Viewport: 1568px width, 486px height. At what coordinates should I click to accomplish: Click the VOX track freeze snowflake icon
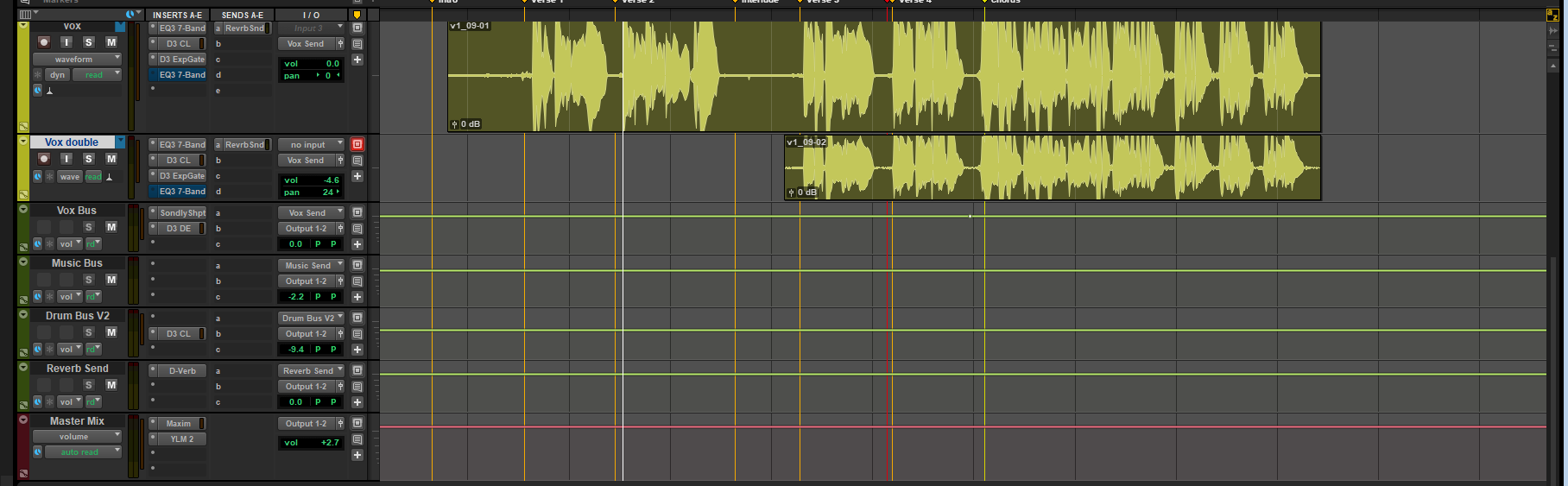coord(37,75)
